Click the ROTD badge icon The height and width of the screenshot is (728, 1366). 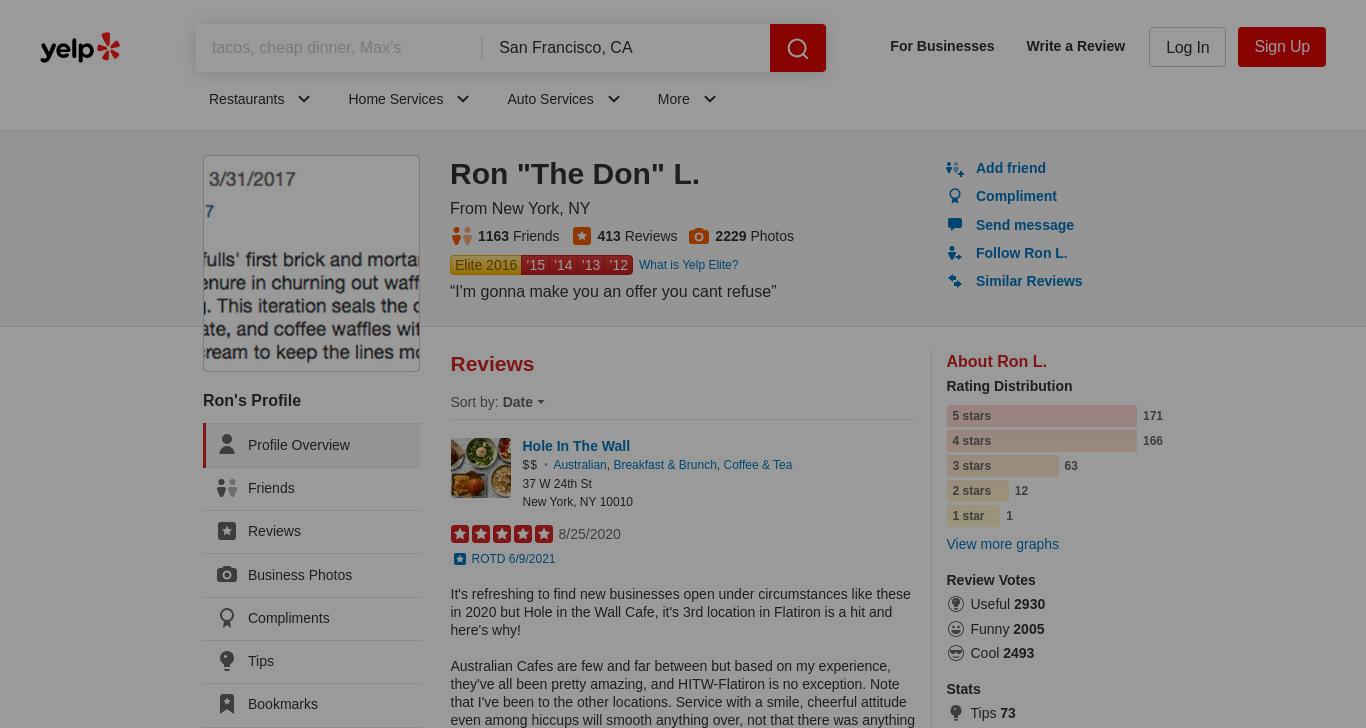(x=460, y=559)
